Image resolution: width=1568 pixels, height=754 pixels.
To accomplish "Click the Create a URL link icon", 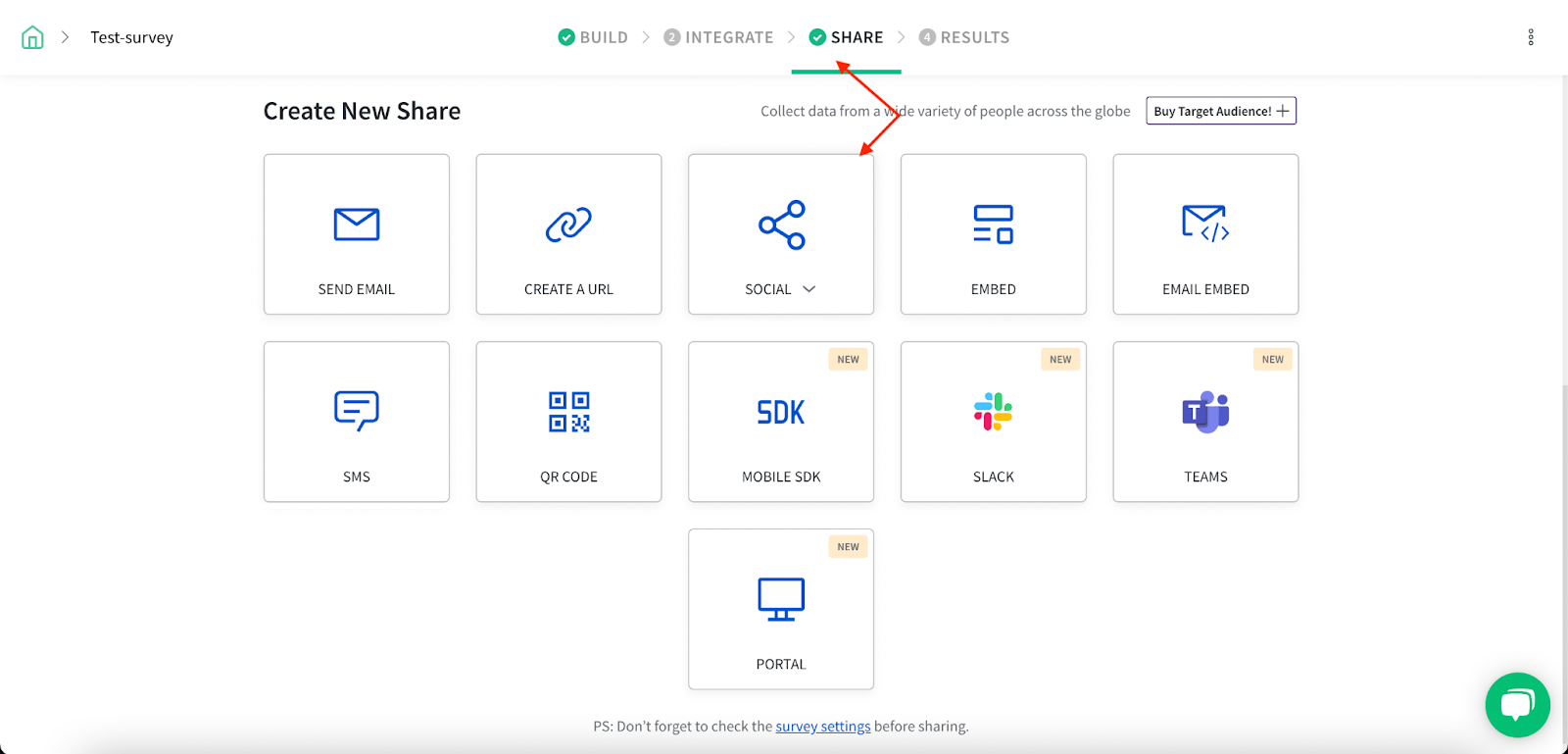I will click(x=568, y=225).
